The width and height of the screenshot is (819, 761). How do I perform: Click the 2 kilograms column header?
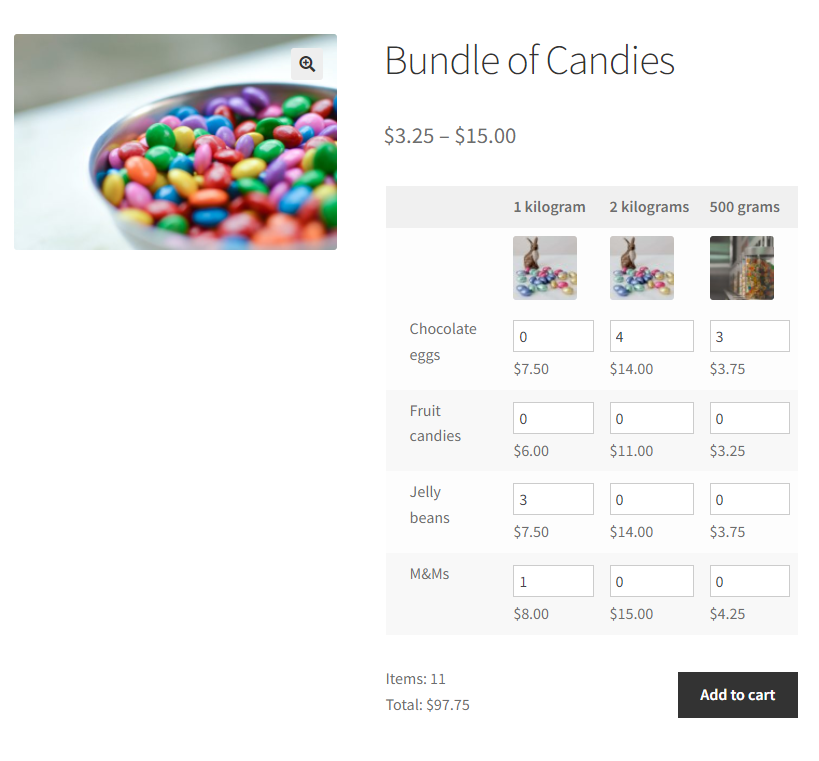click(649, 206)
